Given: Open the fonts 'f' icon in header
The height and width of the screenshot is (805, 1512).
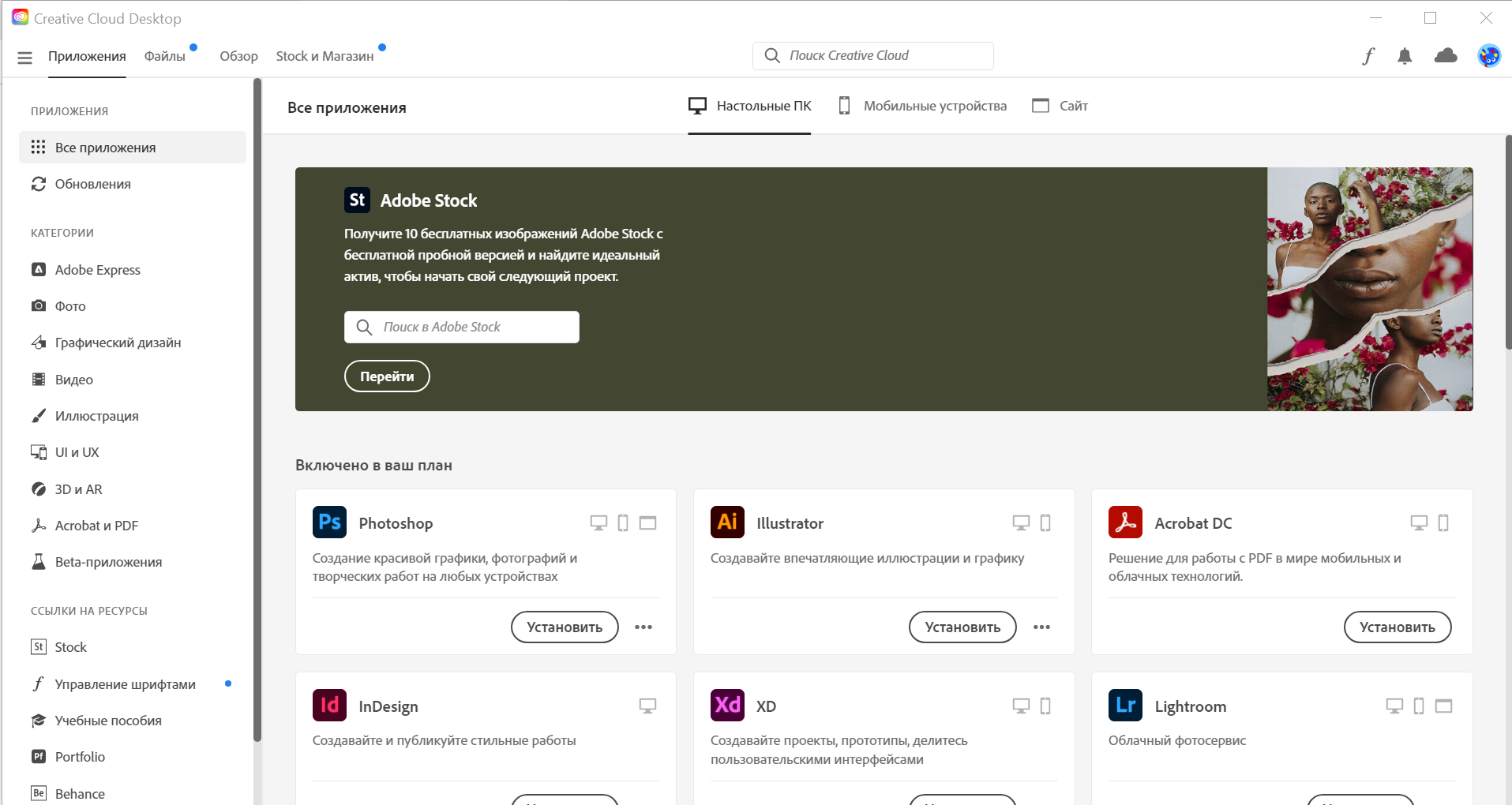Looking at the screenshot, I should point(1368,56).
